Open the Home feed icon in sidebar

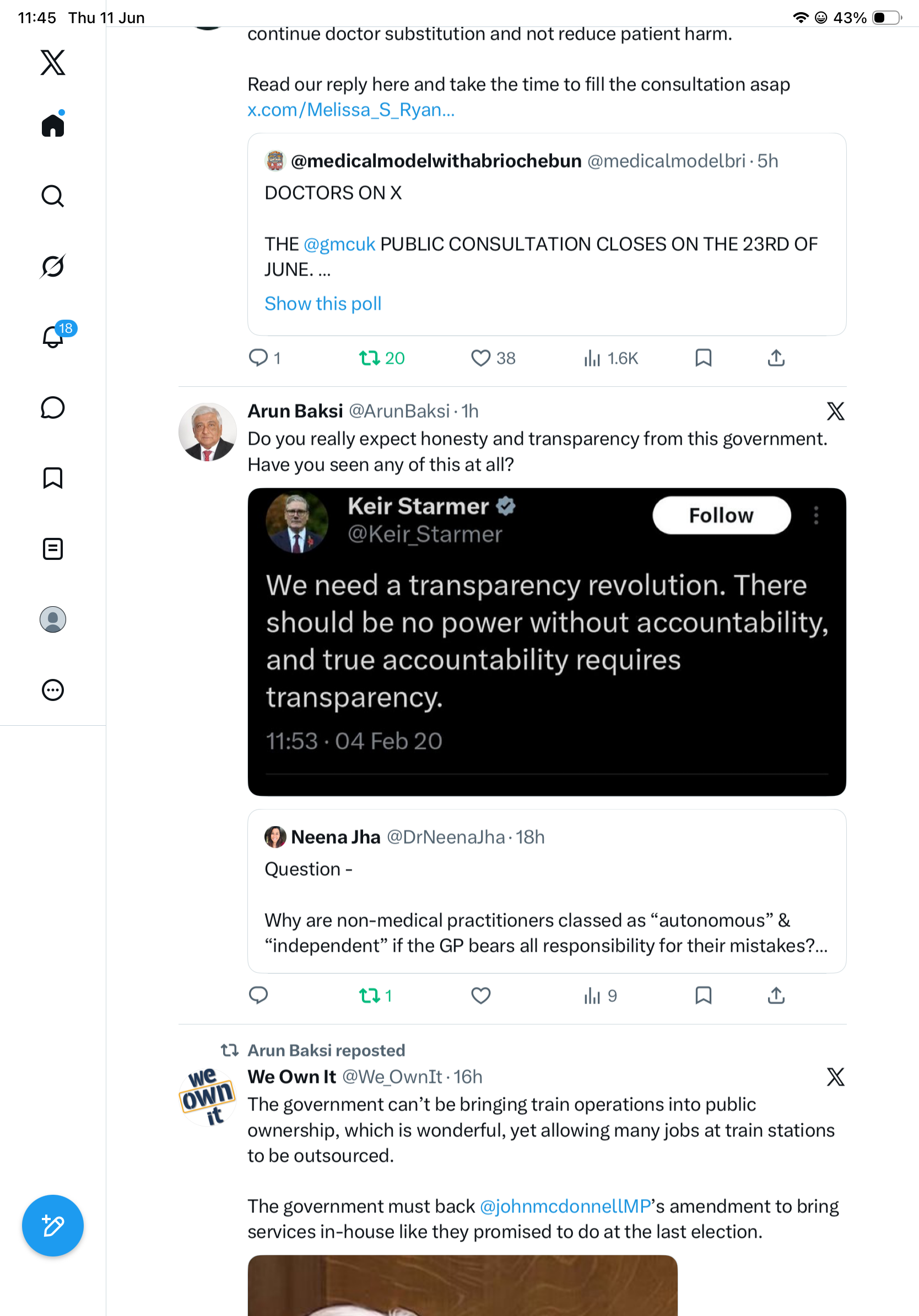pos(53,125)
